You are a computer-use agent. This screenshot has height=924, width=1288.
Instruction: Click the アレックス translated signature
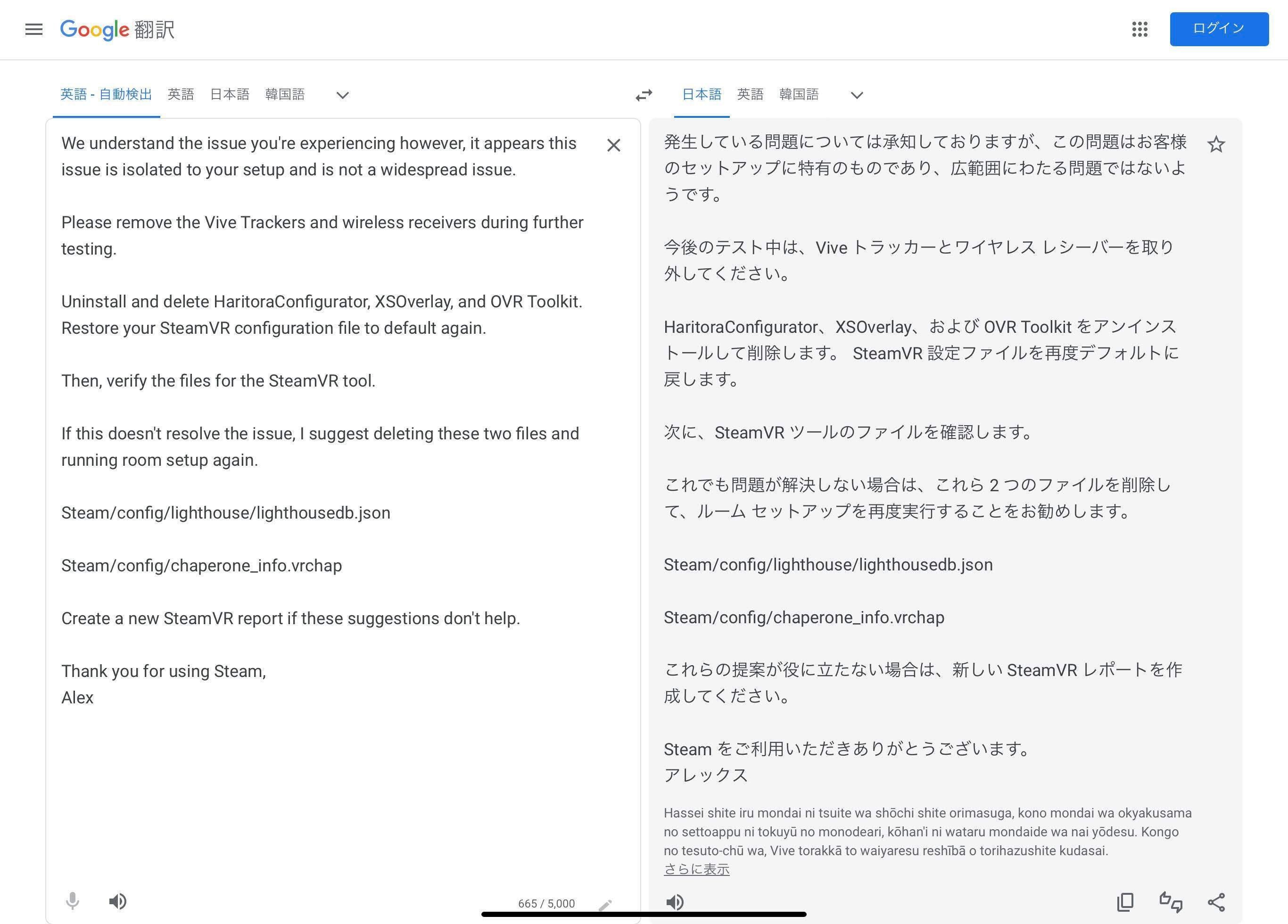click(706, 775)
